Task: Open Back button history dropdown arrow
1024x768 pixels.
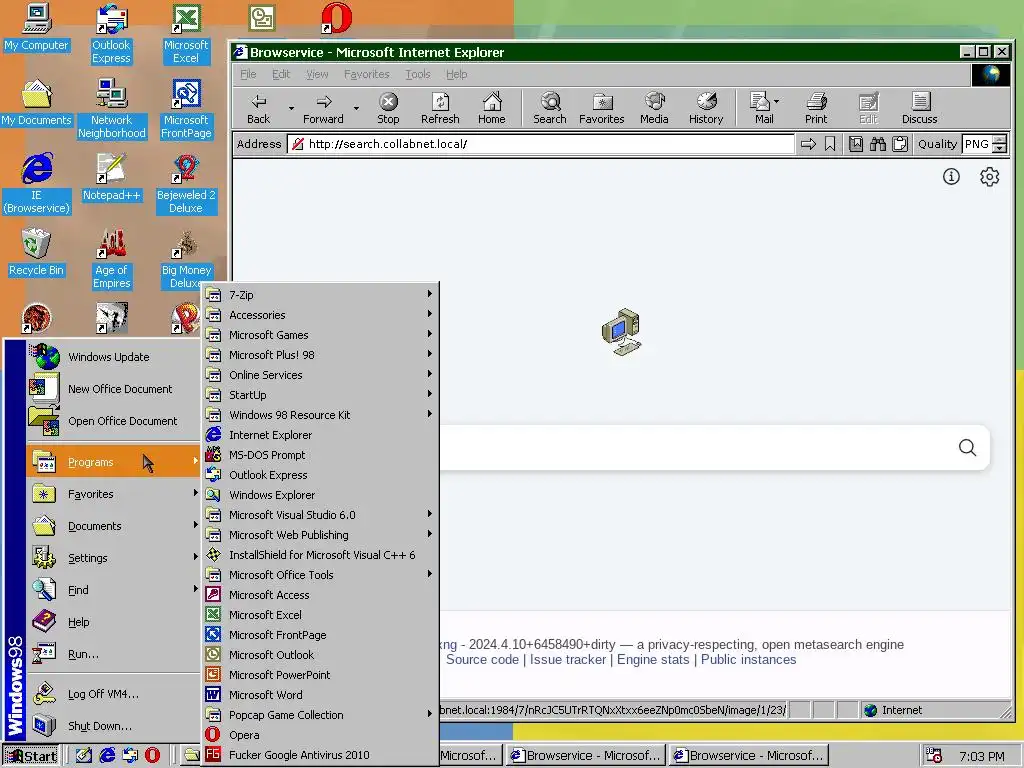Action: (x=291, y=108)
